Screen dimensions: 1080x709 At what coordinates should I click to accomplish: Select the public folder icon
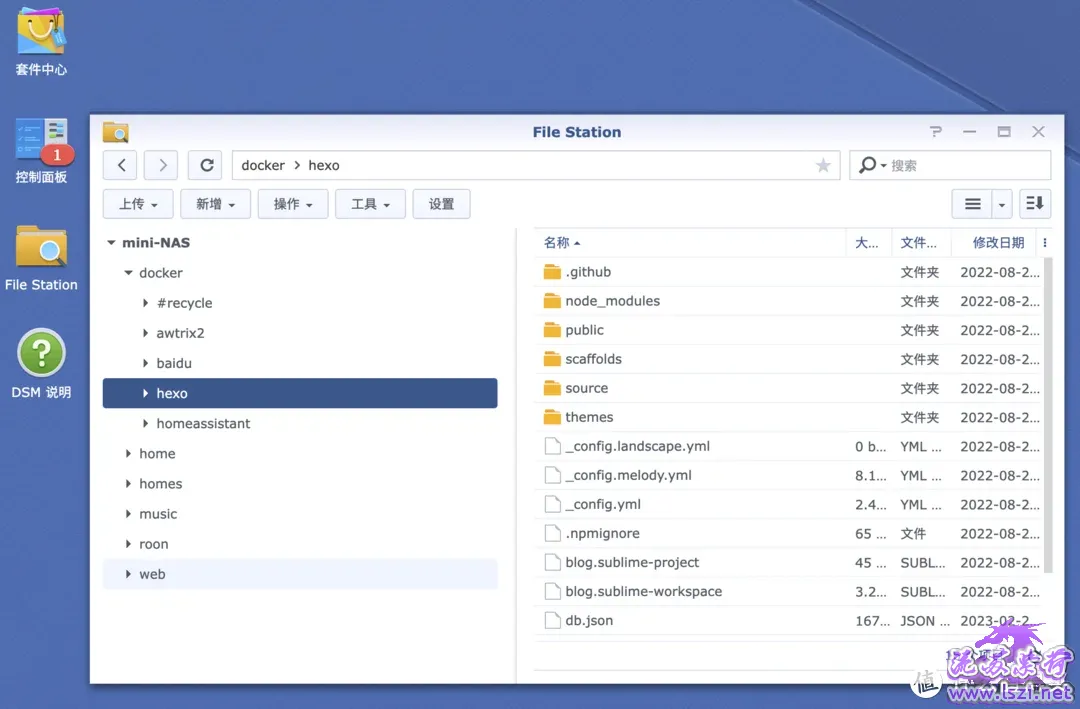[552, 330]
